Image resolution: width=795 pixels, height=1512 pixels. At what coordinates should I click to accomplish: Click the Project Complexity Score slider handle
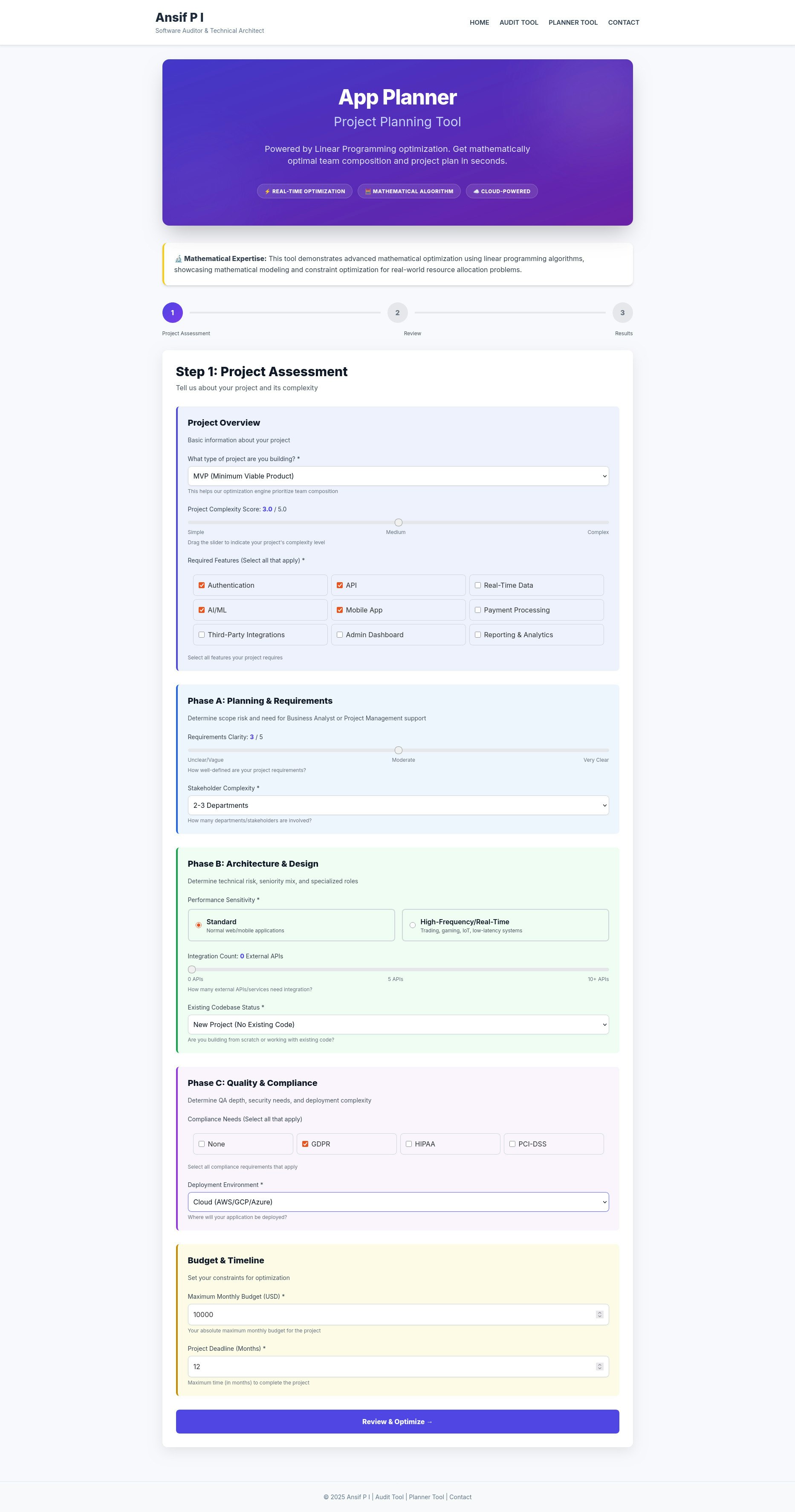click(399, 522)
